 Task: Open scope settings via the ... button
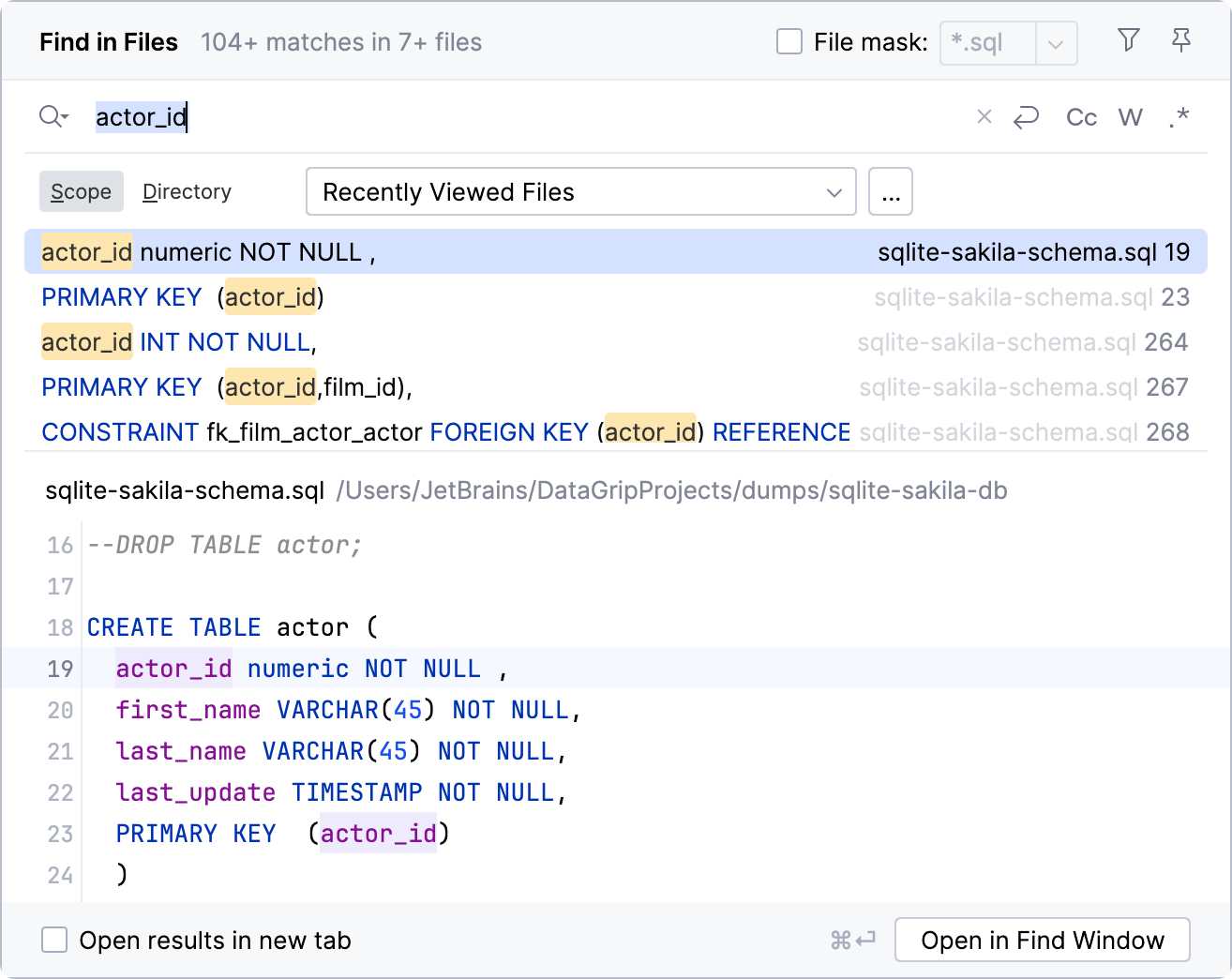[890, 191]
